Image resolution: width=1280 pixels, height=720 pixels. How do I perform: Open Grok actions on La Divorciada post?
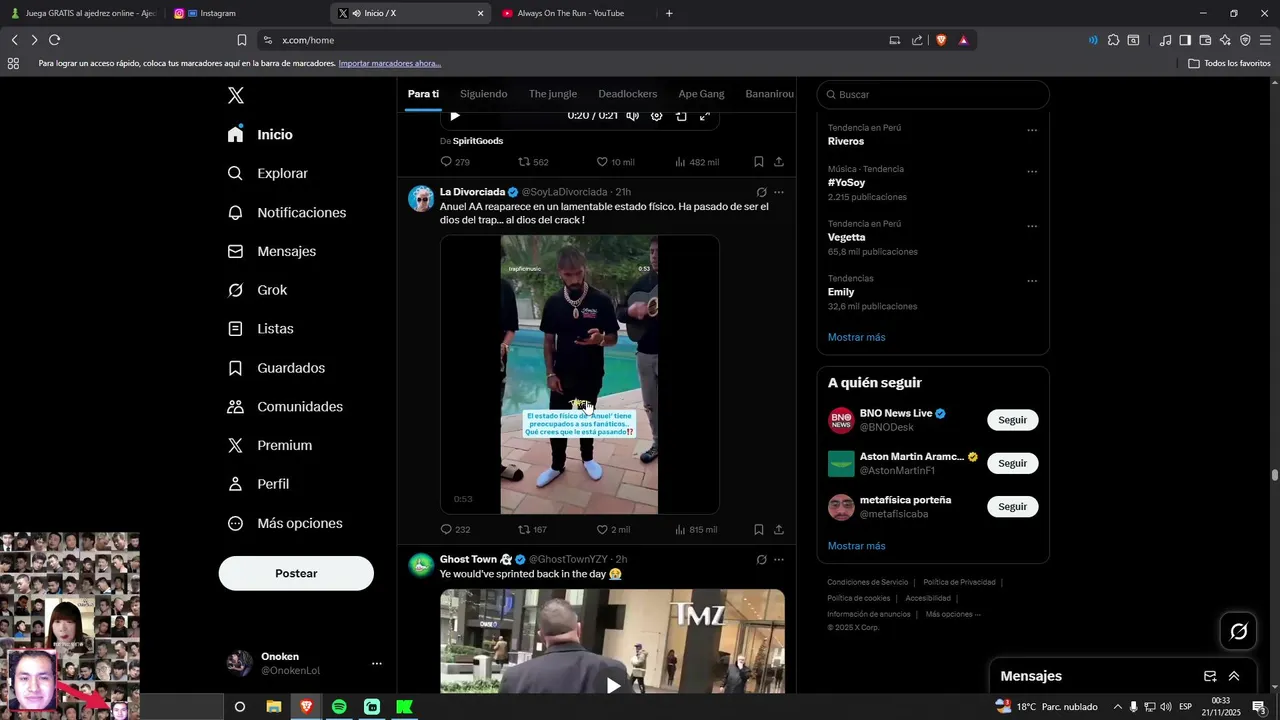[761, 192]
